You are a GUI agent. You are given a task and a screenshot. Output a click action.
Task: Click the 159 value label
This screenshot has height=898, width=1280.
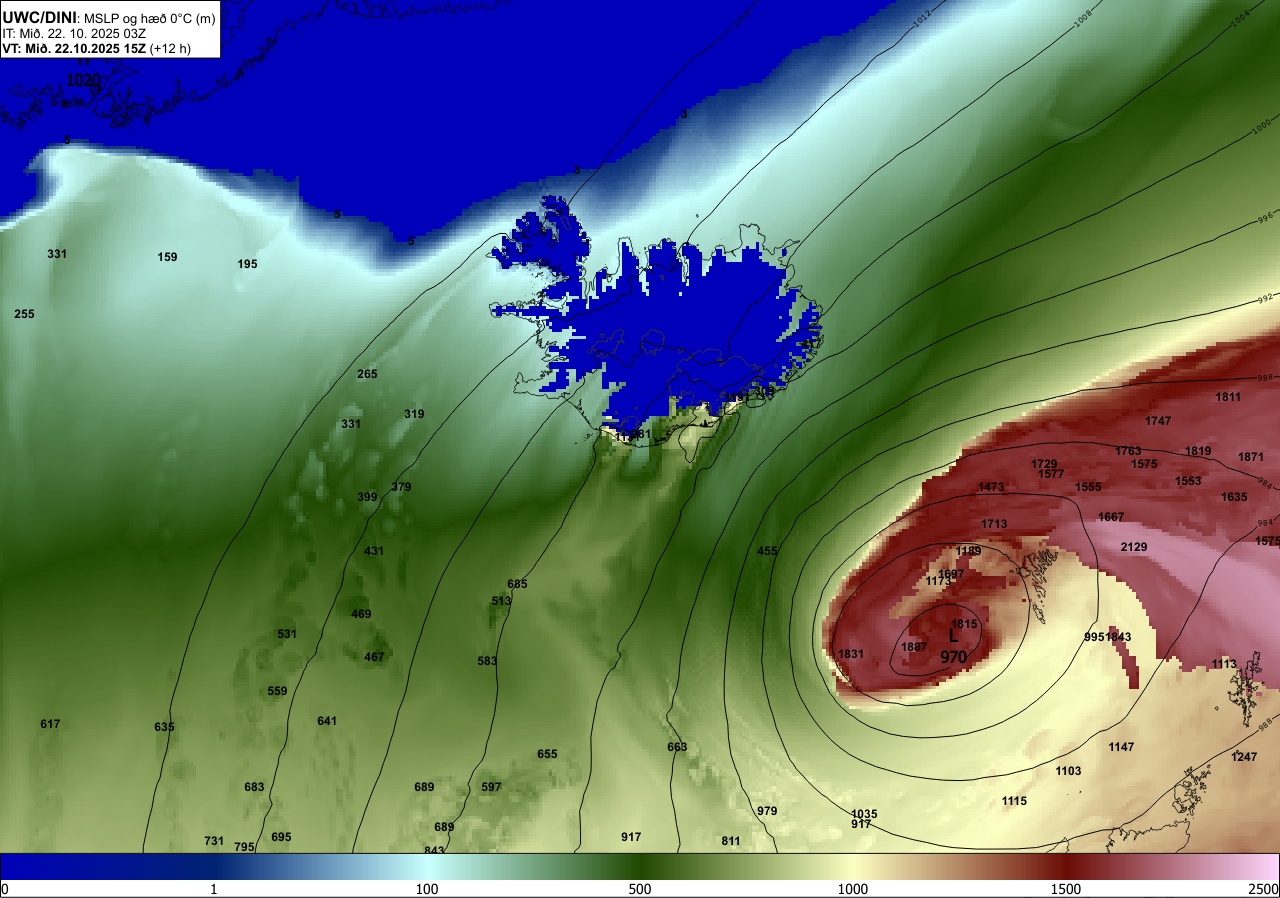[x=167, y=257]
